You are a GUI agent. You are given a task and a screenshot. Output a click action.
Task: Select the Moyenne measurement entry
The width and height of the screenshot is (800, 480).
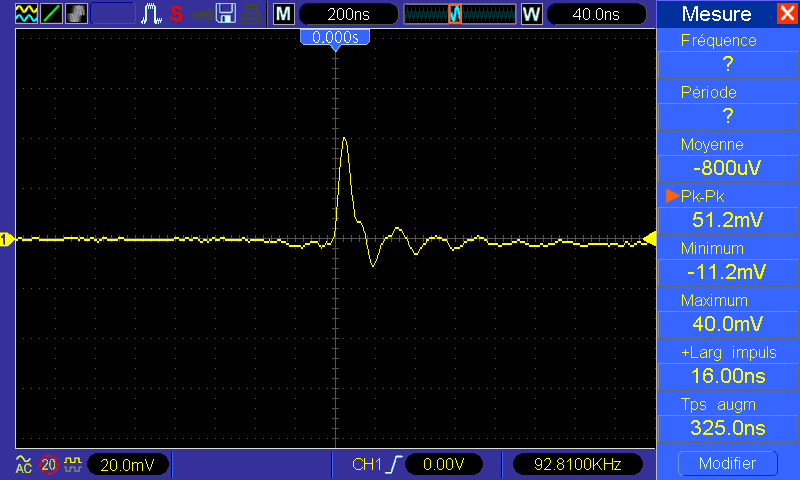point(727,156)
